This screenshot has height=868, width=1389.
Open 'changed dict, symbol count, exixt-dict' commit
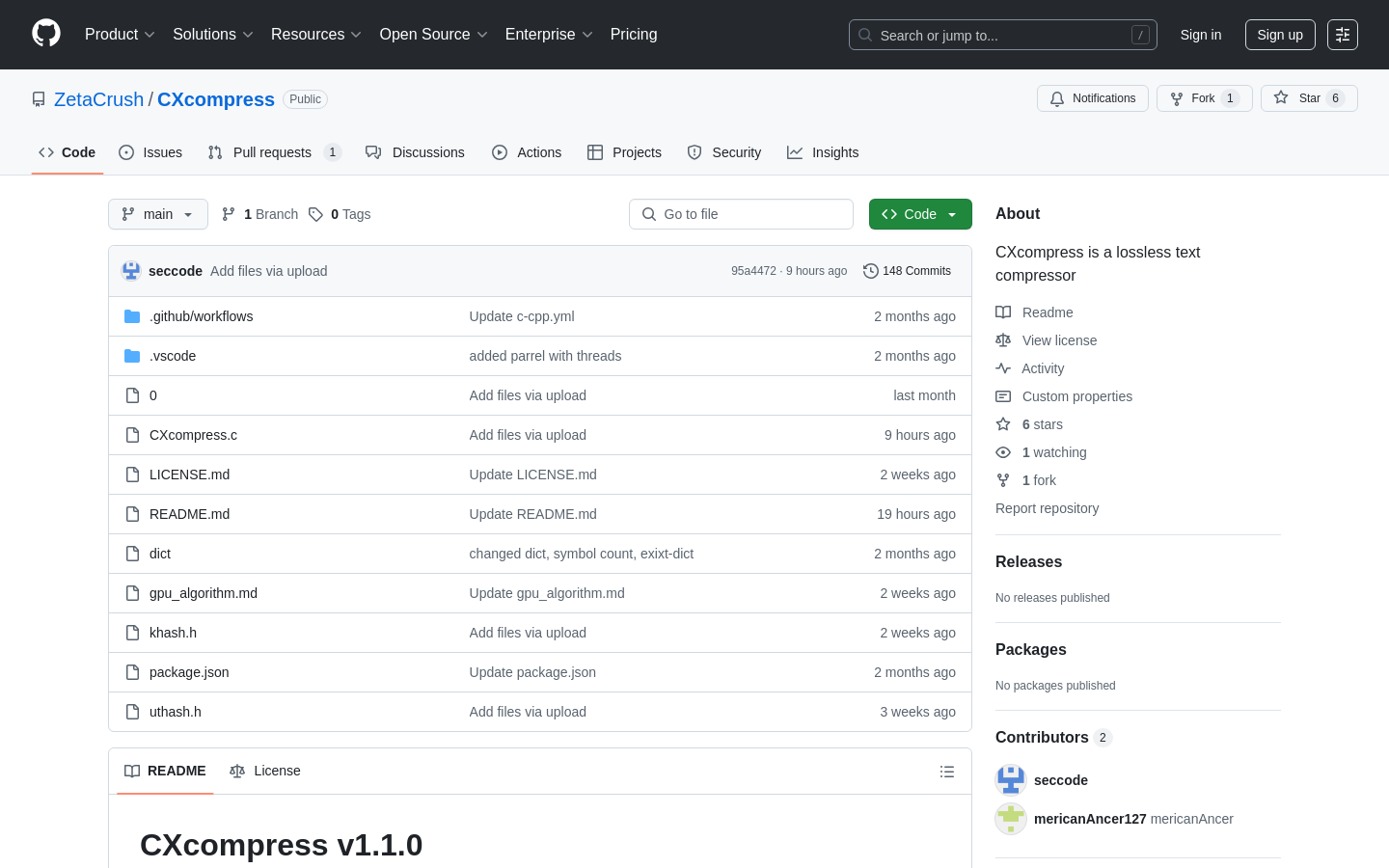(x=582, y=554)
